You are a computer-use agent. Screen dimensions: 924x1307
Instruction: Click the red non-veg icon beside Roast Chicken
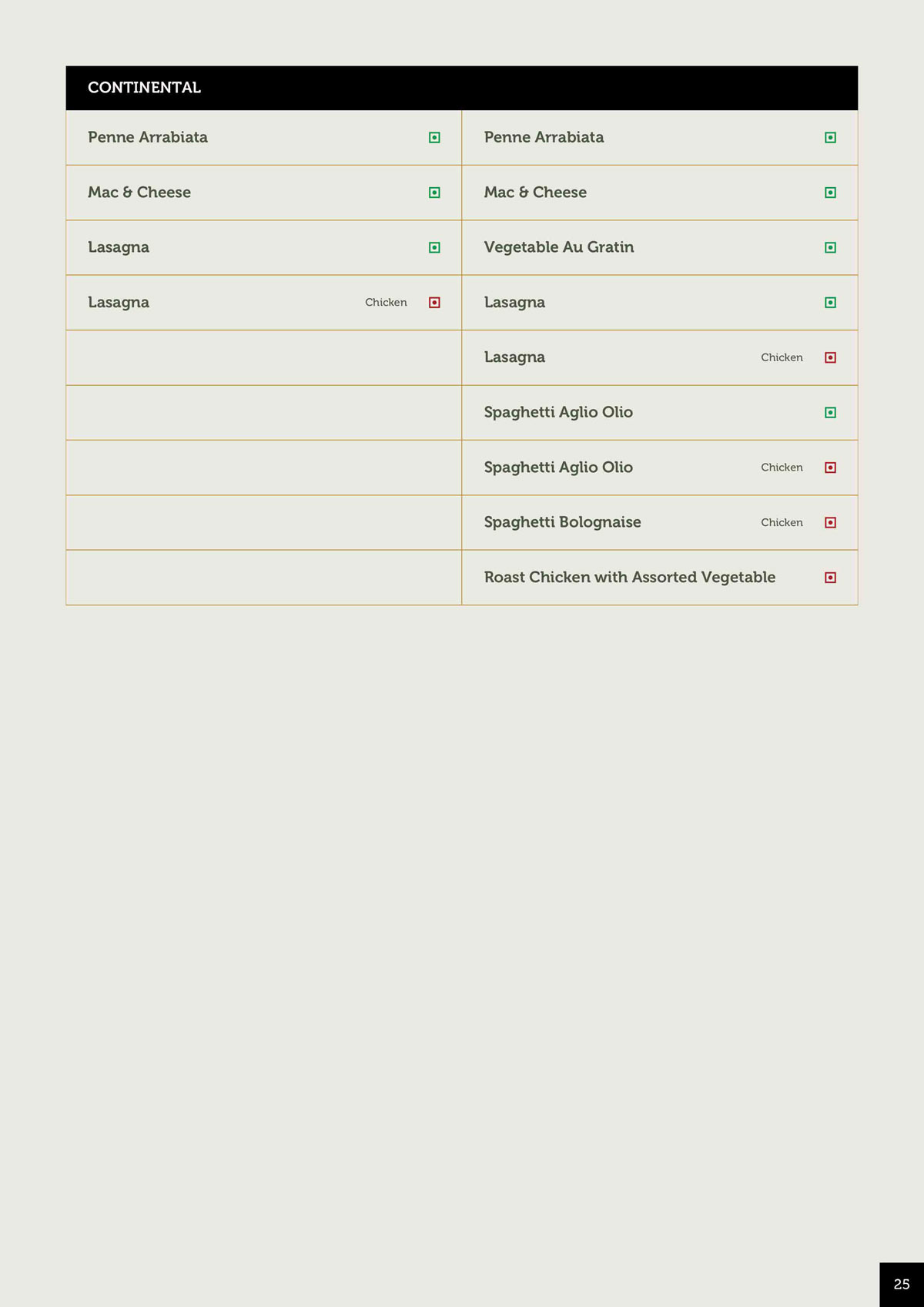pyautogui.click(x=830, y=578)
